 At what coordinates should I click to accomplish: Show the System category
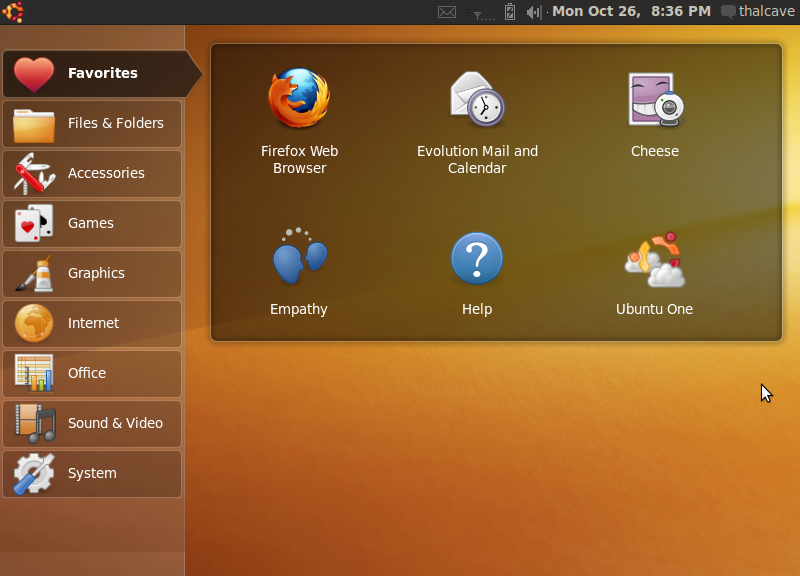[x=92, y=473]
